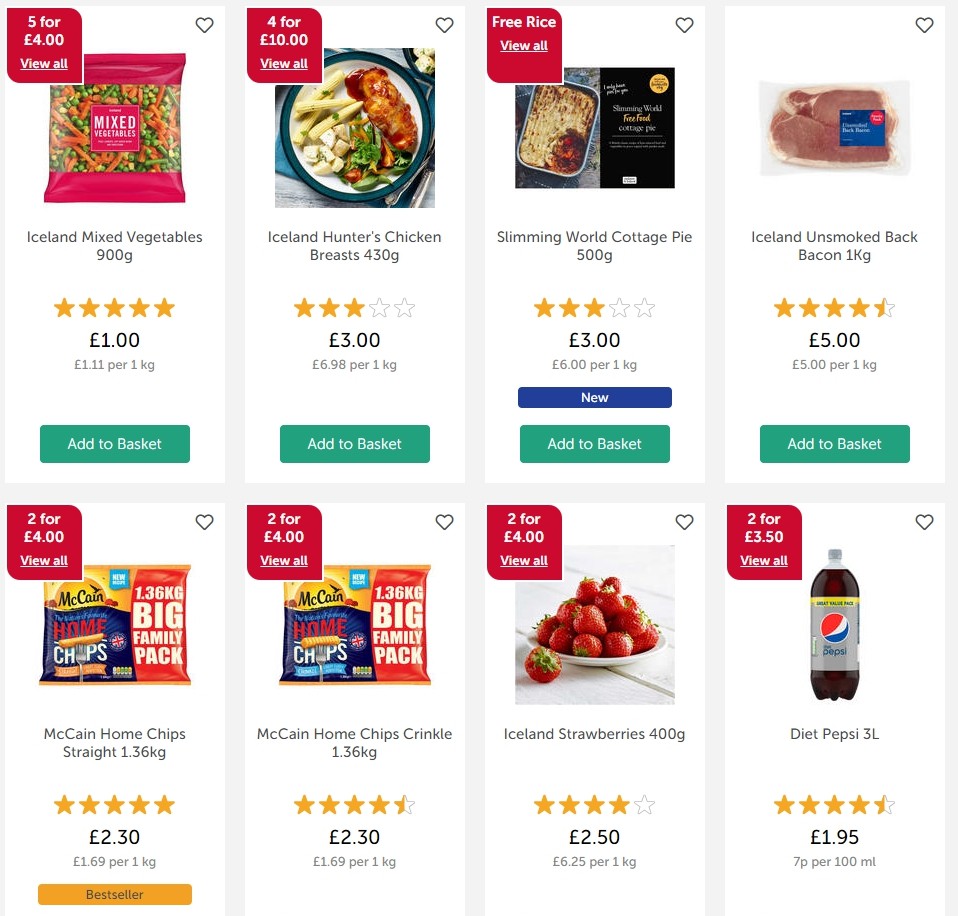Select the five-star rating on Iceland Mixed Vegetables

[114, 308]
